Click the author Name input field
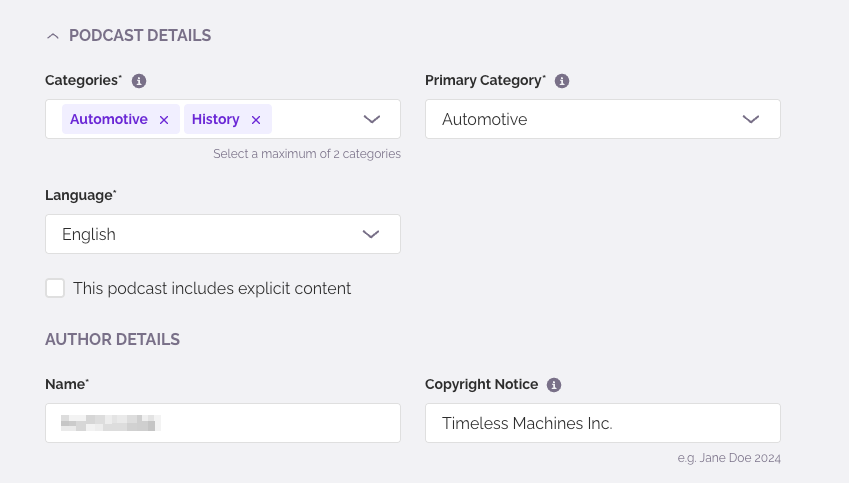Screen dimensions: 849x483 222,423
